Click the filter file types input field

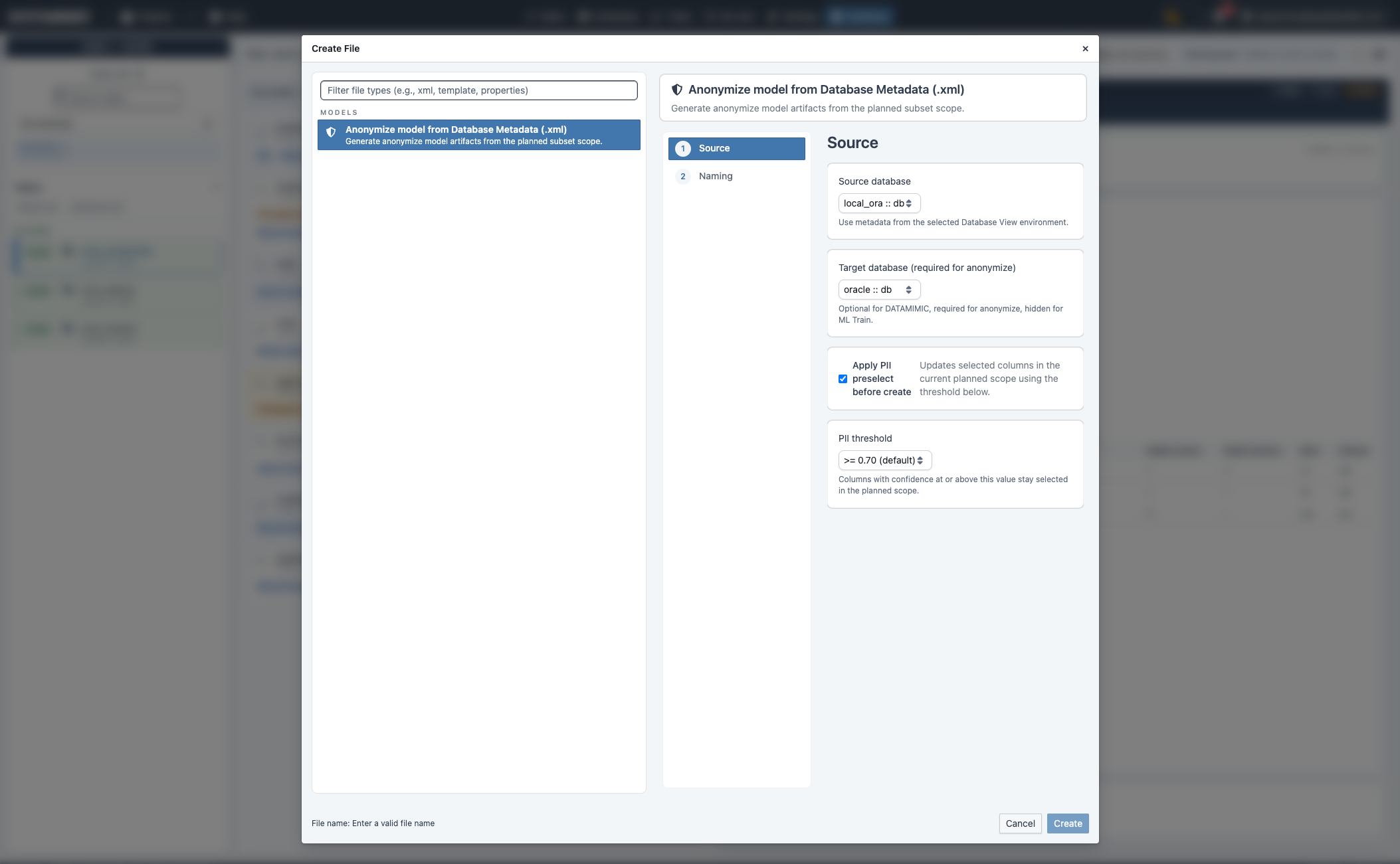(x=478, y=90)
